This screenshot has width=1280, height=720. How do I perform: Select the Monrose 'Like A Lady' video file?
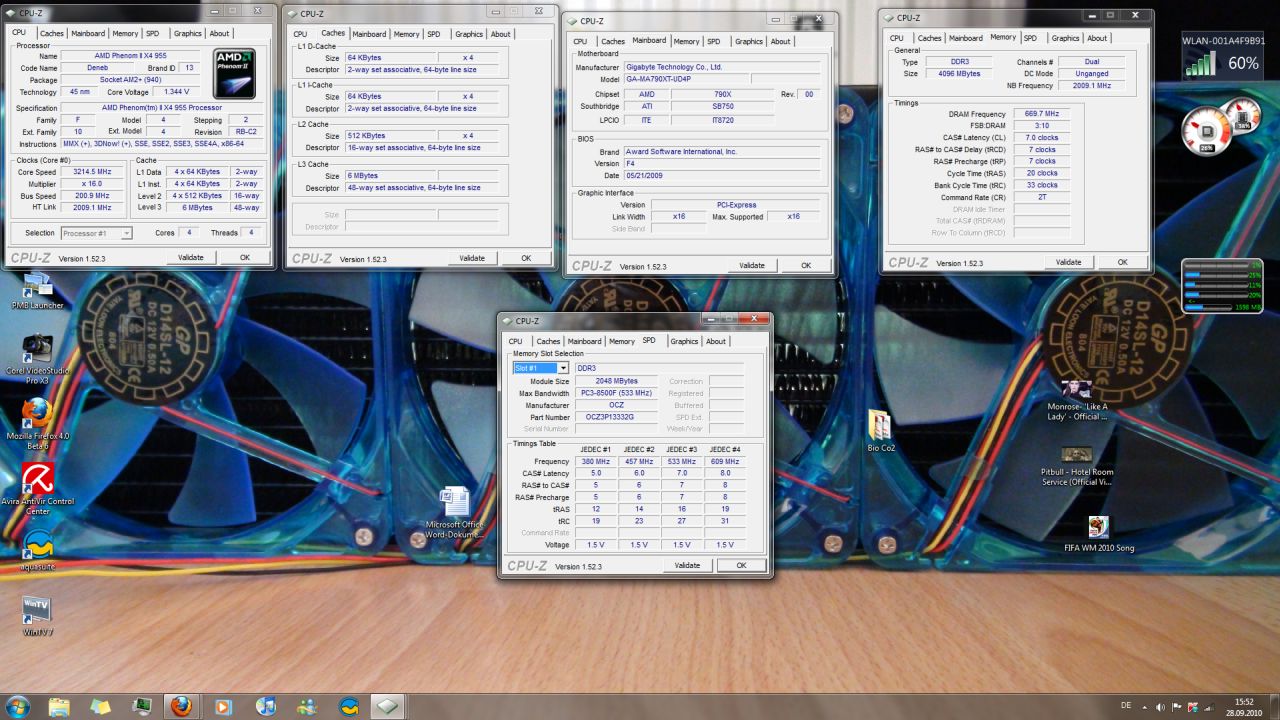click(x=1077, y=400)
